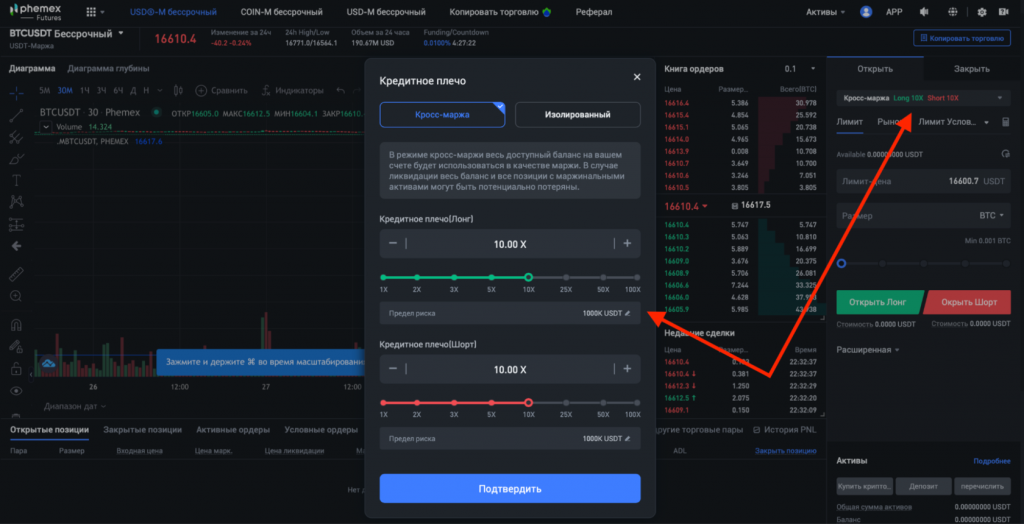Expand the BTCUSDT Бессрочный pair dropdown
Viewport: 1024px width, 524px height.
(122, 33)
